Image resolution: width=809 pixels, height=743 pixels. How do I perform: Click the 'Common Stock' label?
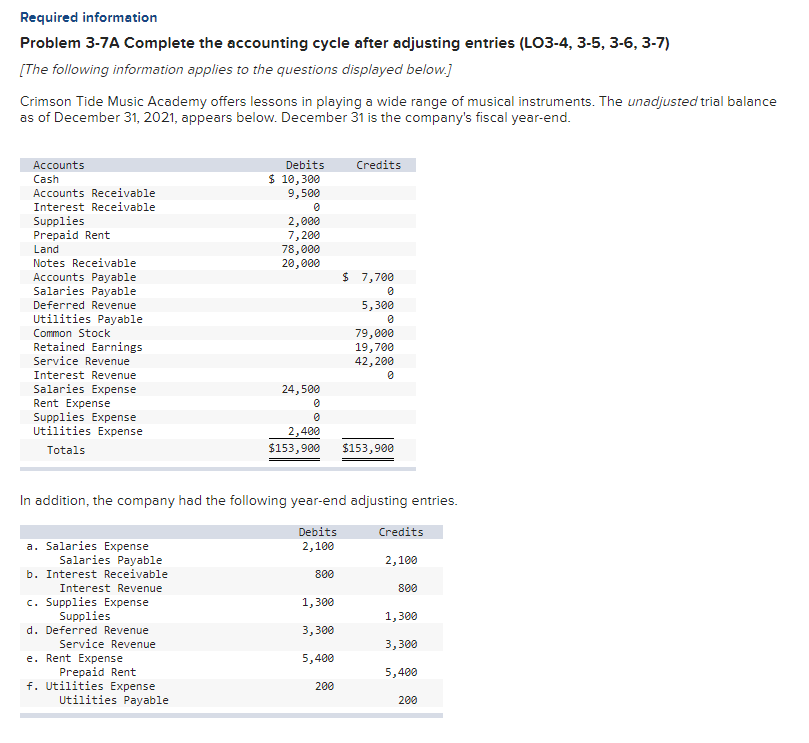(72, 333)
